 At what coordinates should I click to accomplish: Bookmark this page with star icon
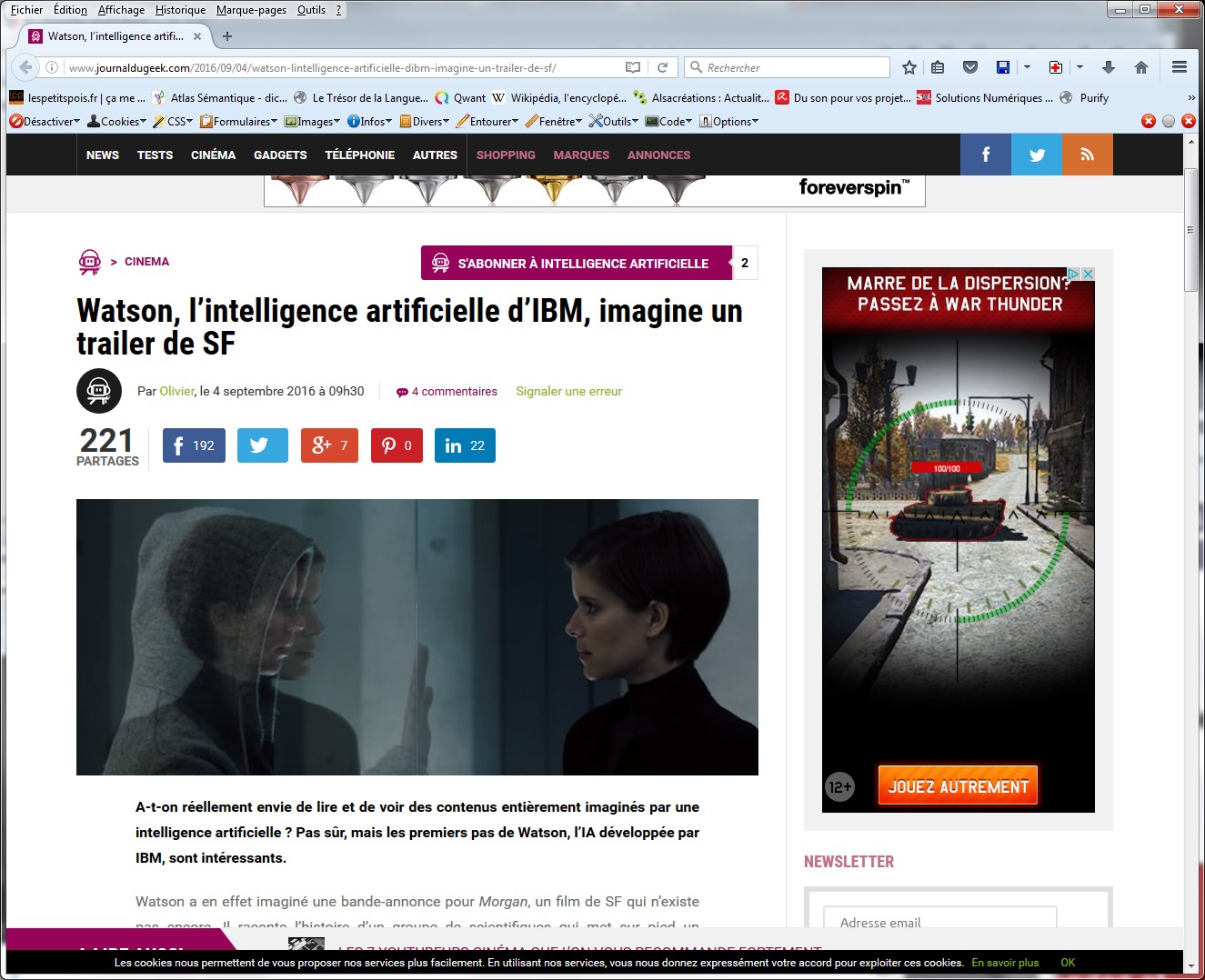click(x=909, y=67)
